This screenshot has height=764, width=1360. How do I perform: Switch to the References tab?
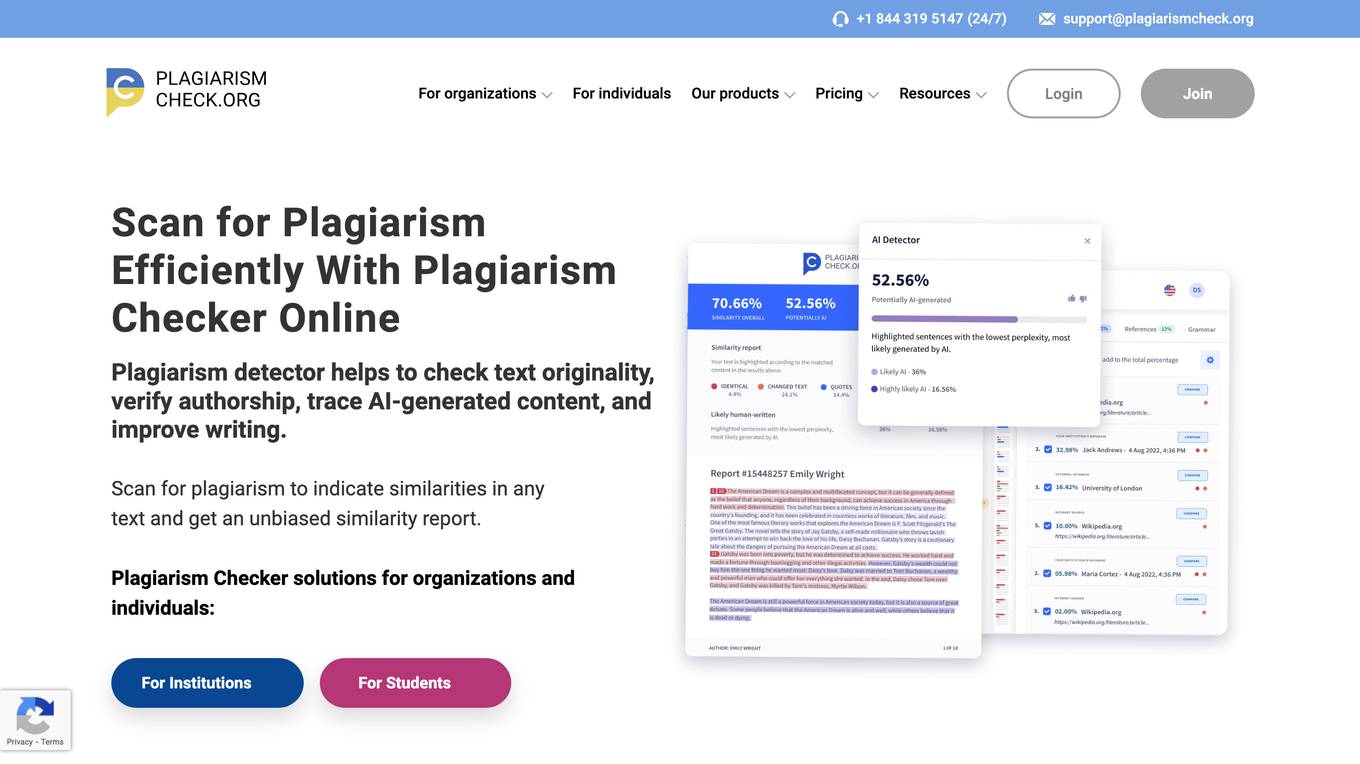1148,329
